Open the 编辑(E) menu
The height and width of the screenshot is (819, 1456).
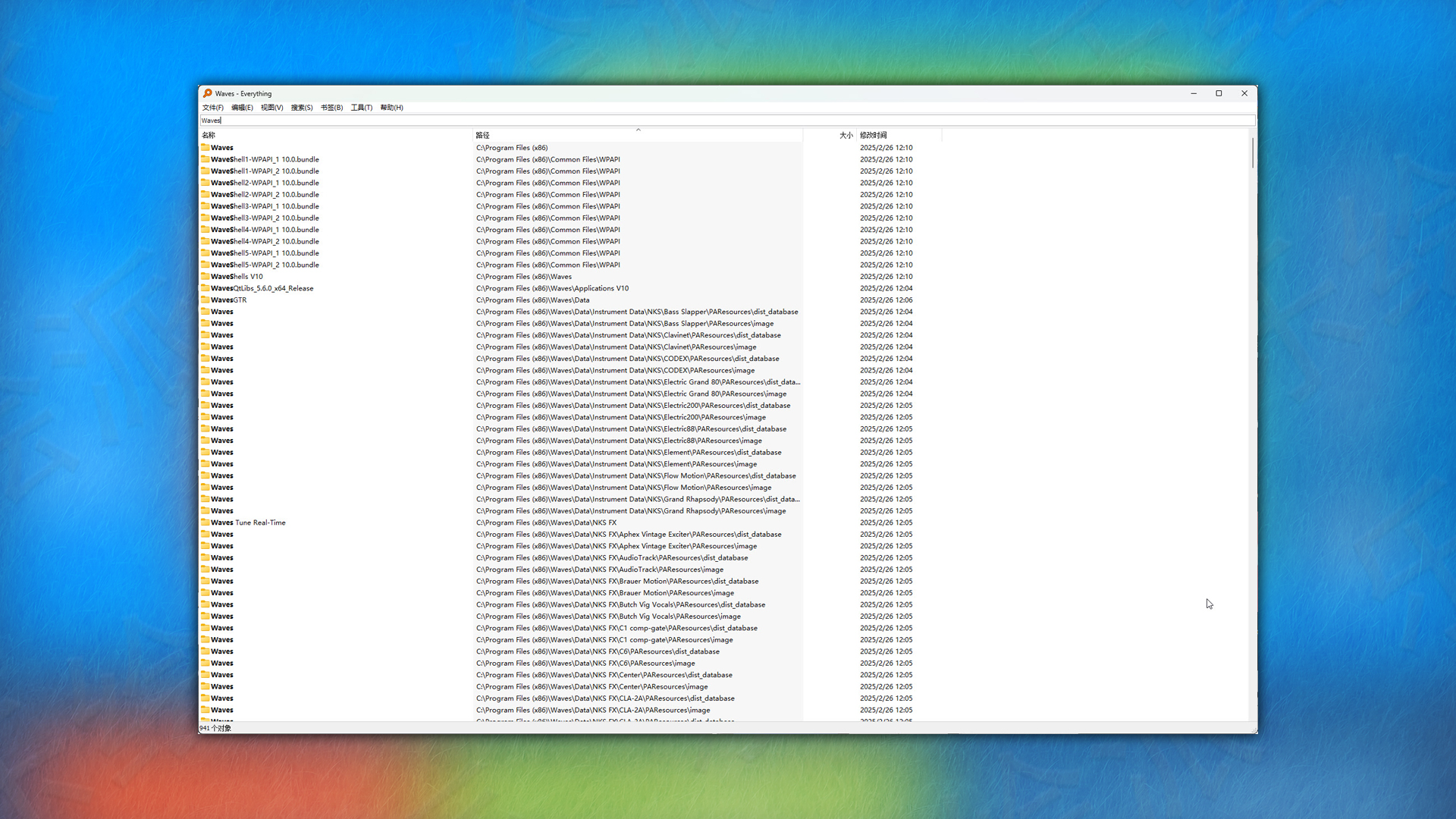[x=242, y=108]
